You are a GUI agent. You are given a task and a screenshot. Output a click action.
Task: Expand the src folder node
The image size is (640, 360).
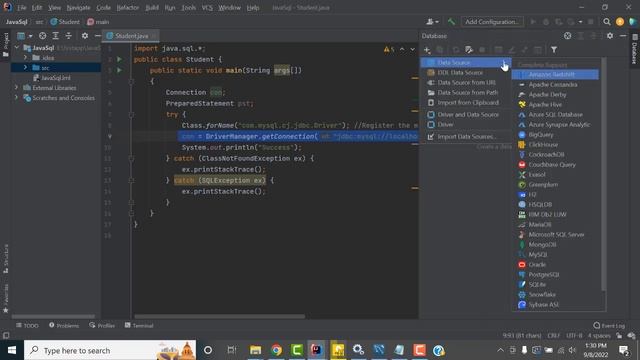25,67
